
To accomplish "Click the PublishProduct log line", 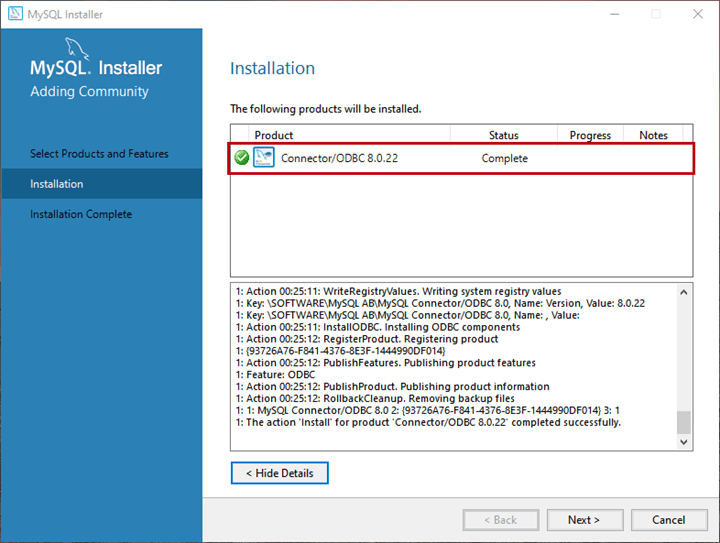I will [x=393, y=386].
